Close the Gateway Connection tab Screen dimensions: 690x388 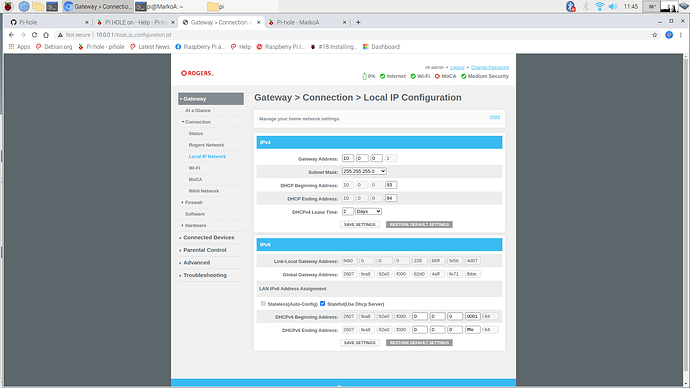(x=259, y=22)
